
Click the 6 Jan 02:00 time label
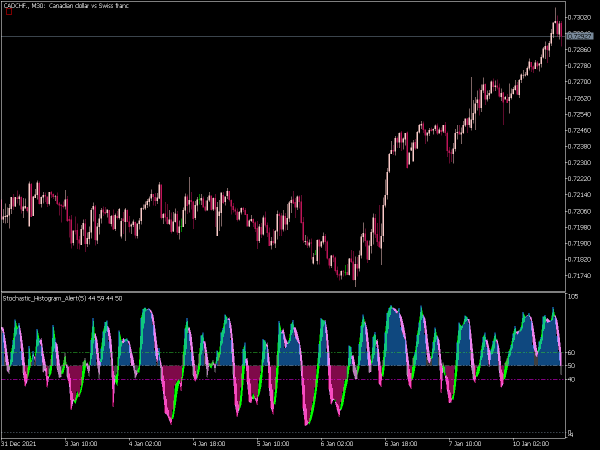[x=337, y=444]
